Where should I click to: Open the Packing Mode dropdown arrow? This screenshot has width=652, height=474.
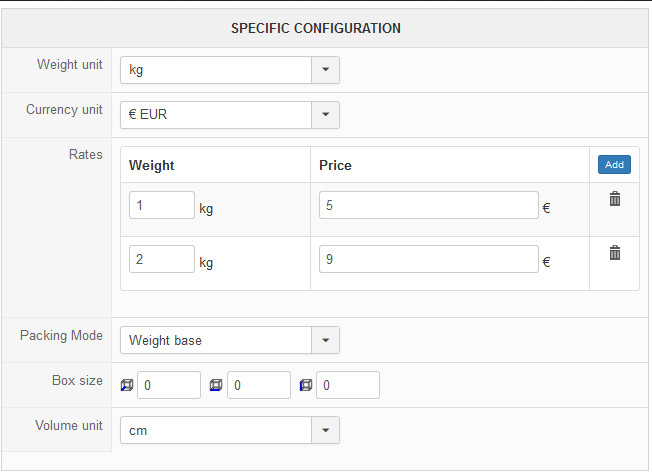tap(326, 340)
